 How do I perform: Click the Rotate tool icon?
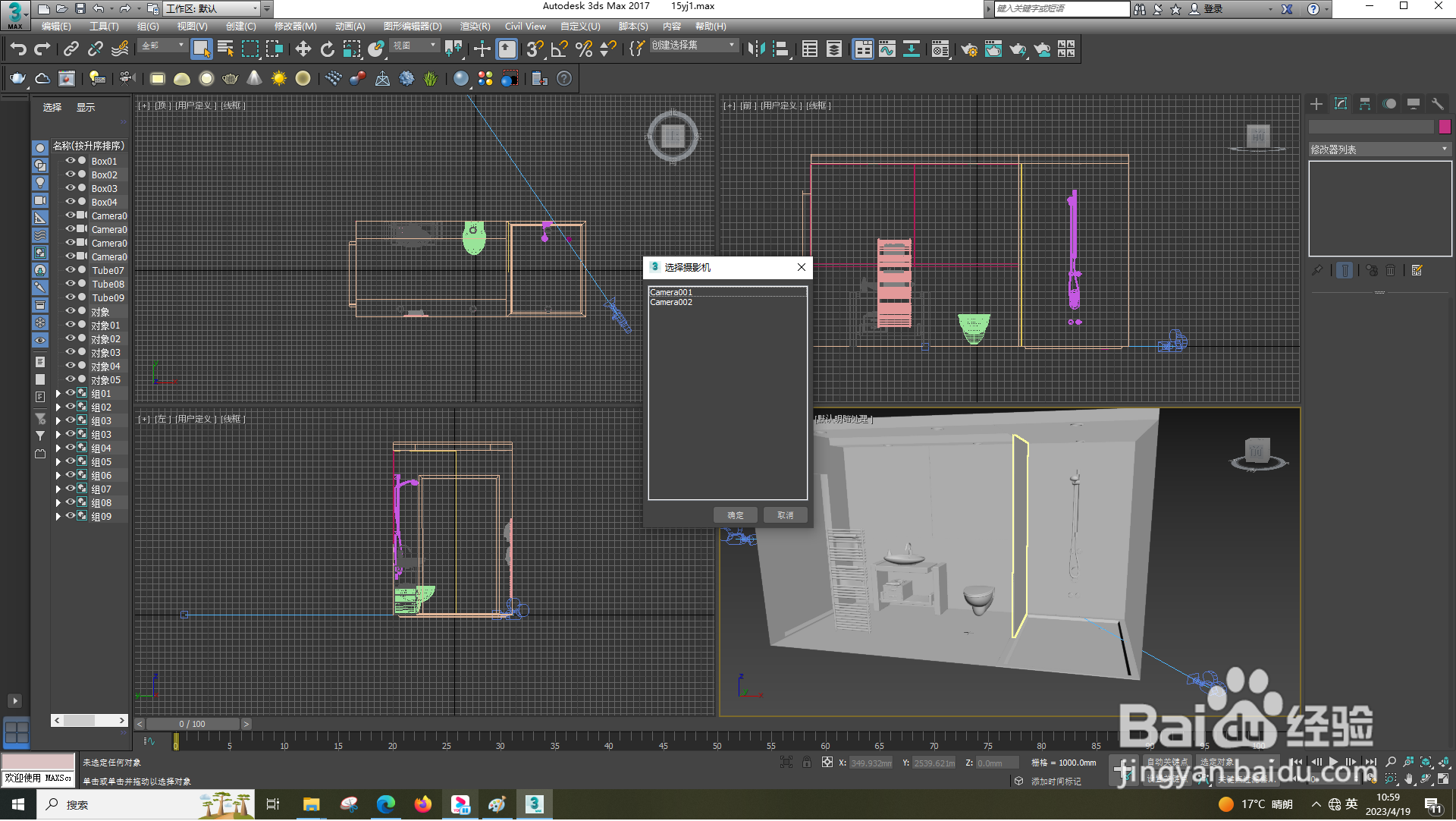(327, 49)
